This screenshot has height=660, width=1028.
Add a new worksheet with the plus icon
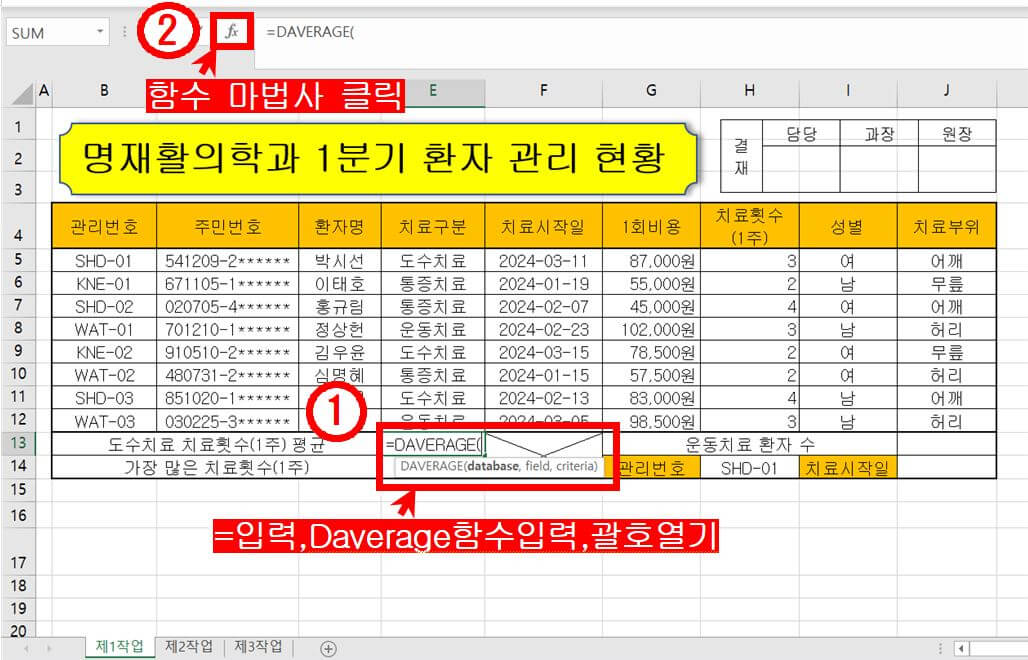326,648
